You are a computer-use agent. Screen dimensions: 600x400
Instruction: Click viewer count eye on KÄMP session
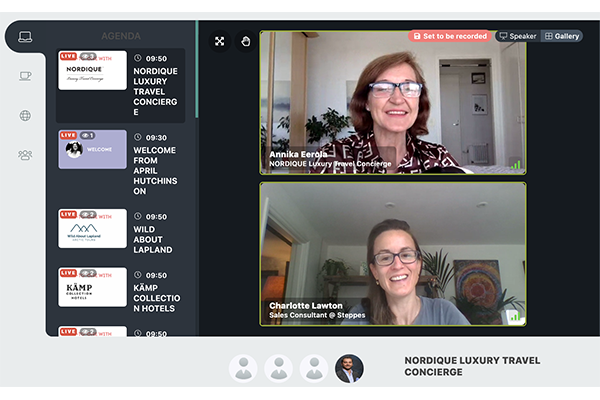tap(88, 273)
